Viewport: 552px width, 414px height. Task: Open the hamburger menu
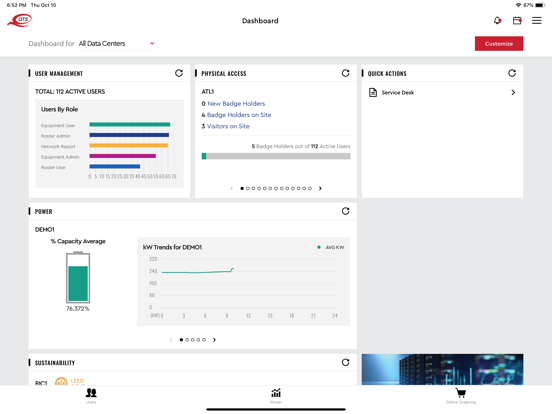pos(537,20)
